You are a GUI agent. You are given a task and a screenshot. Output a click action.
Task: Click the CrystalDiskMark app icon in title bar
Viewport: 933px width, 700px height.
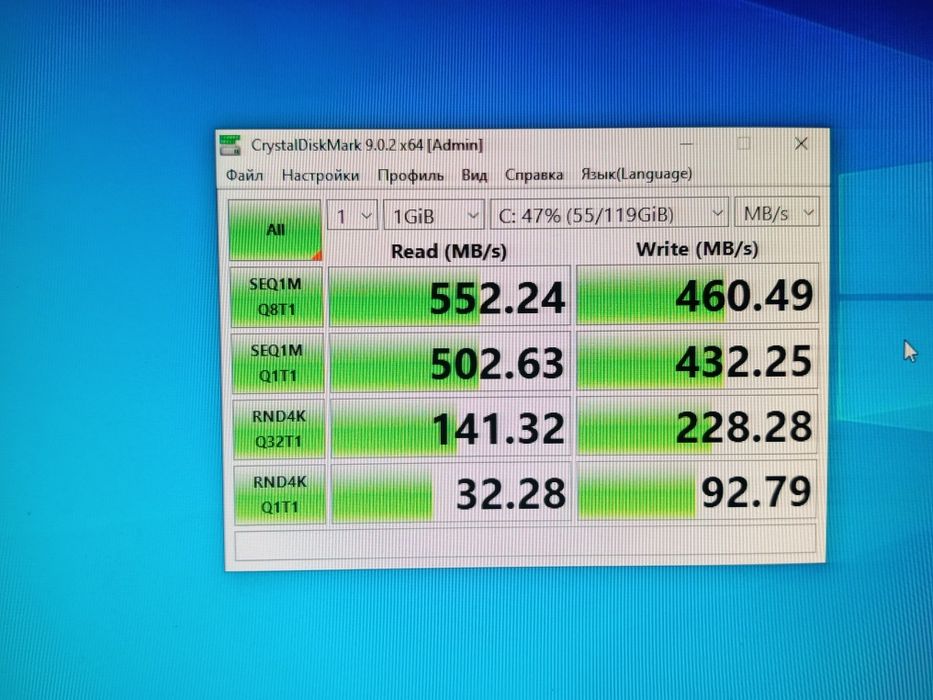pyautogui.click(x=230, y=145)
